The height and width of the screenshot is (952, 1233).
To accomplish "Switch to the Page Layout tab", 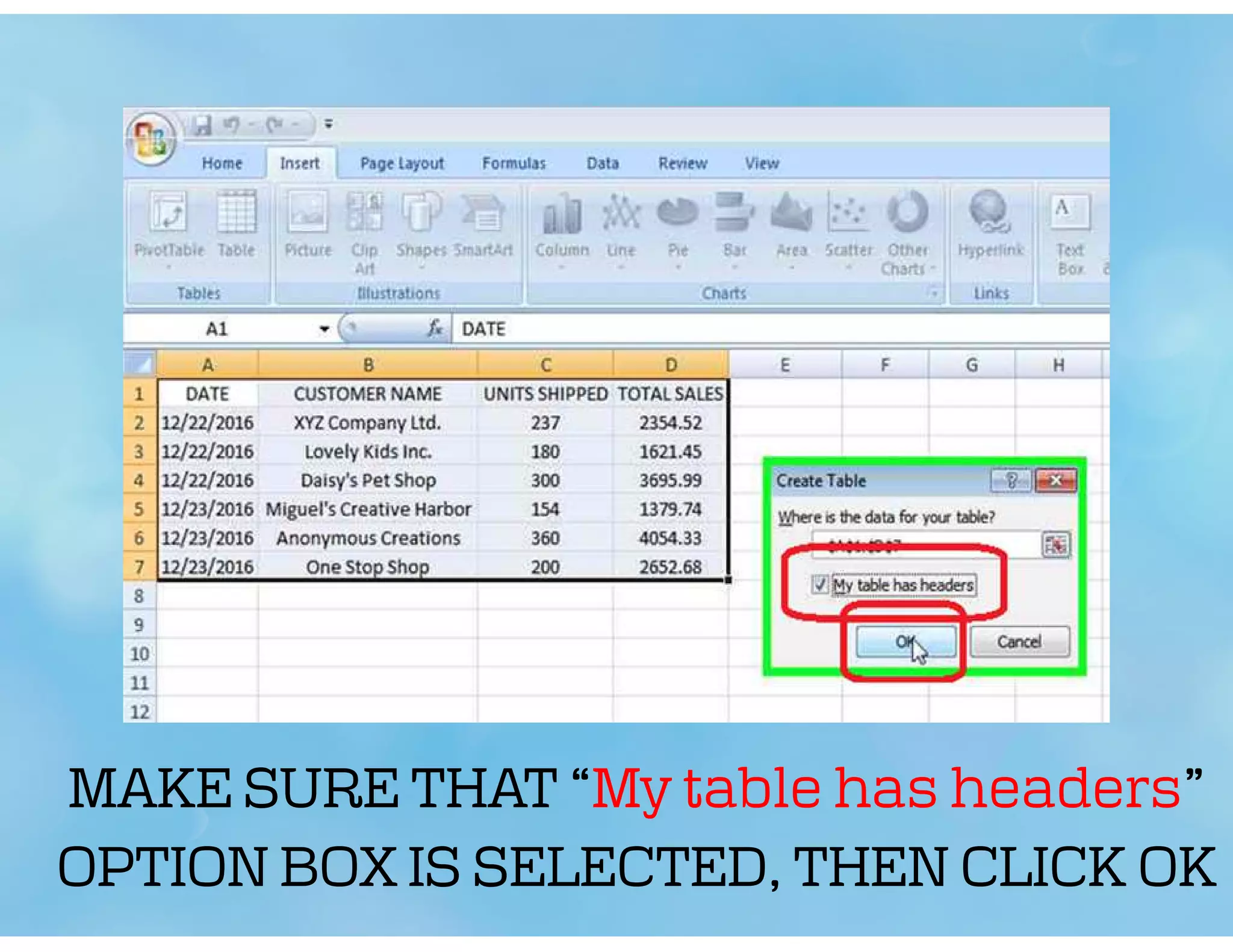I will [402, 163].
